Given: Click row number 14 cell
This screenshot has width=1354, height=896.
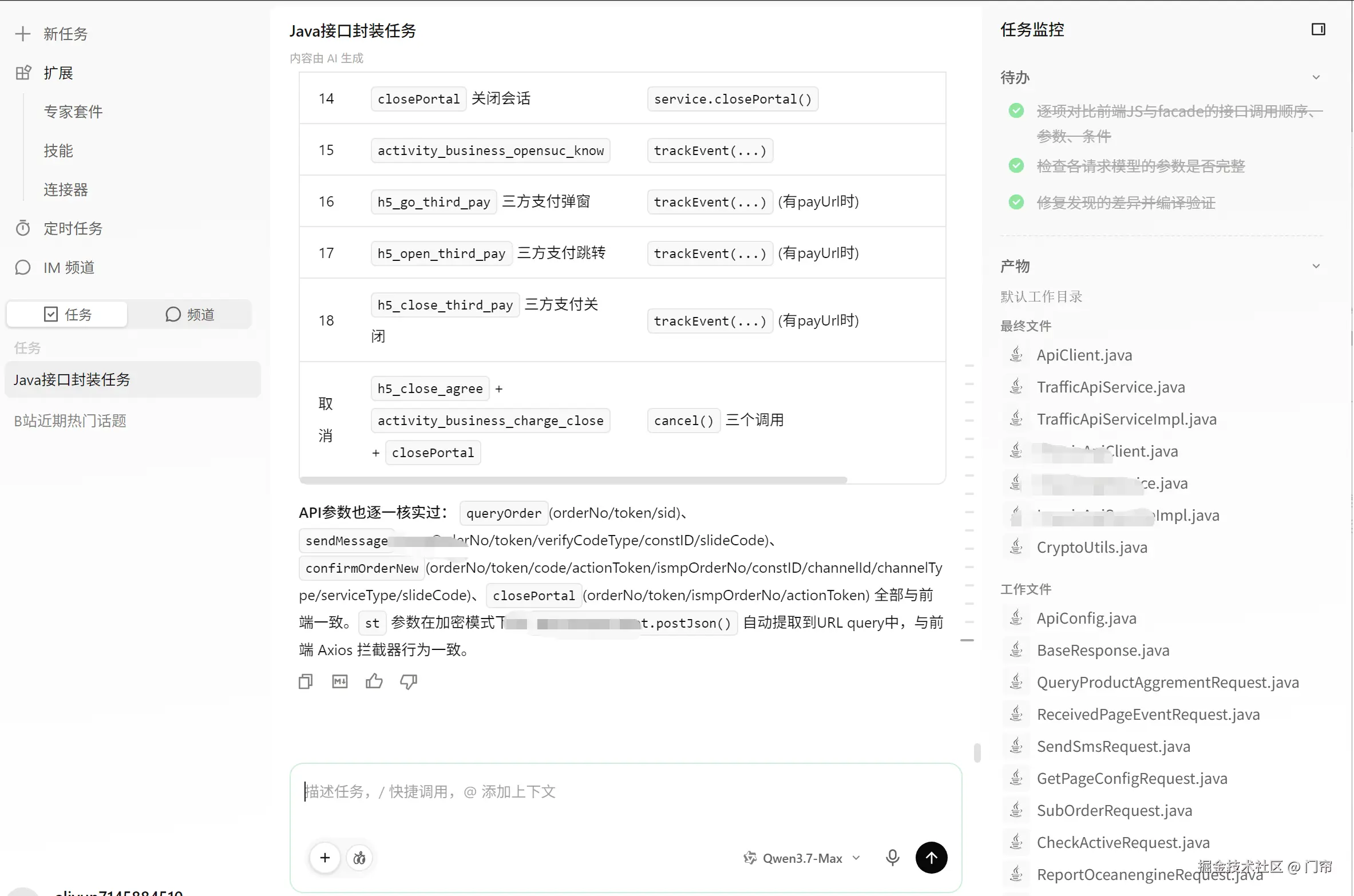Looking at the screenshot, I should [x=326, y=98].
